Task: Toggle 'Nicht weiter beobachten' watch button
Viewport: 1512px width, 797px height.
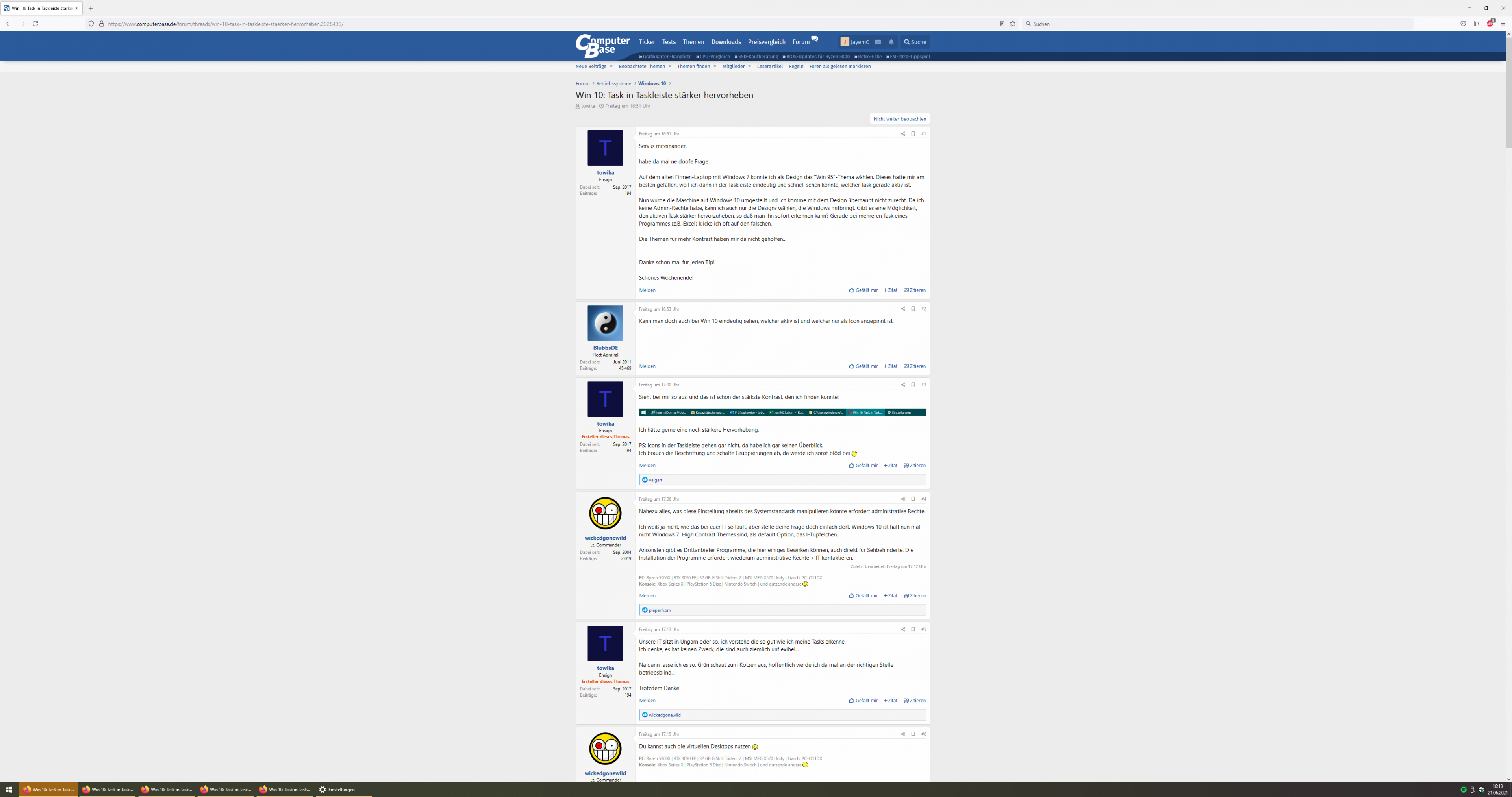Action: [899, 119]
